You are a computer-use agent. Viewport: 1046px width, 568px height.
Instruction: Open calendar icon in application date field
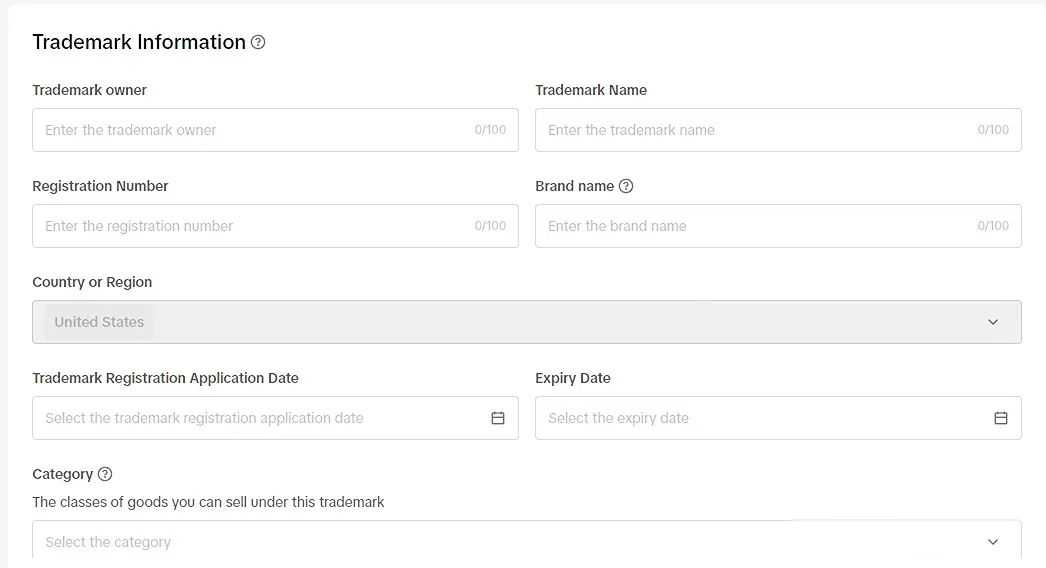[x=498, y=418]
